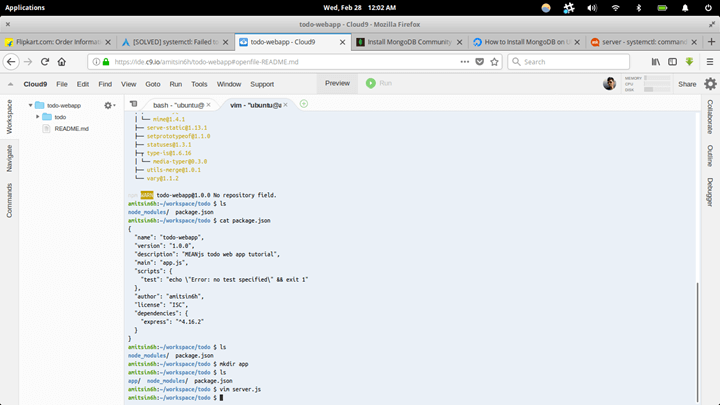Click the Cloud9 menu label
Viewport: 720px width, 405px height.
(35, 84)
